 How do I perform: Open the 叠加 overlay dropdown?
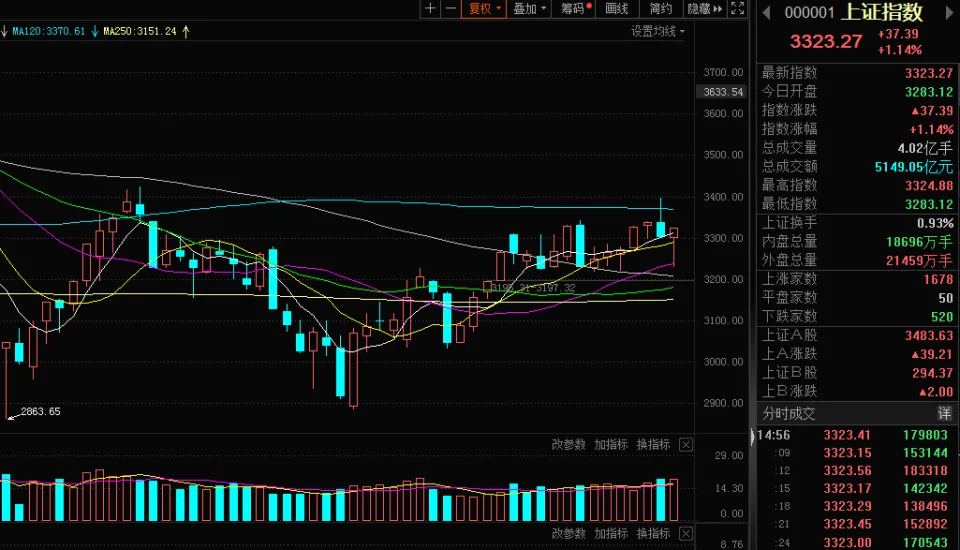529,9
